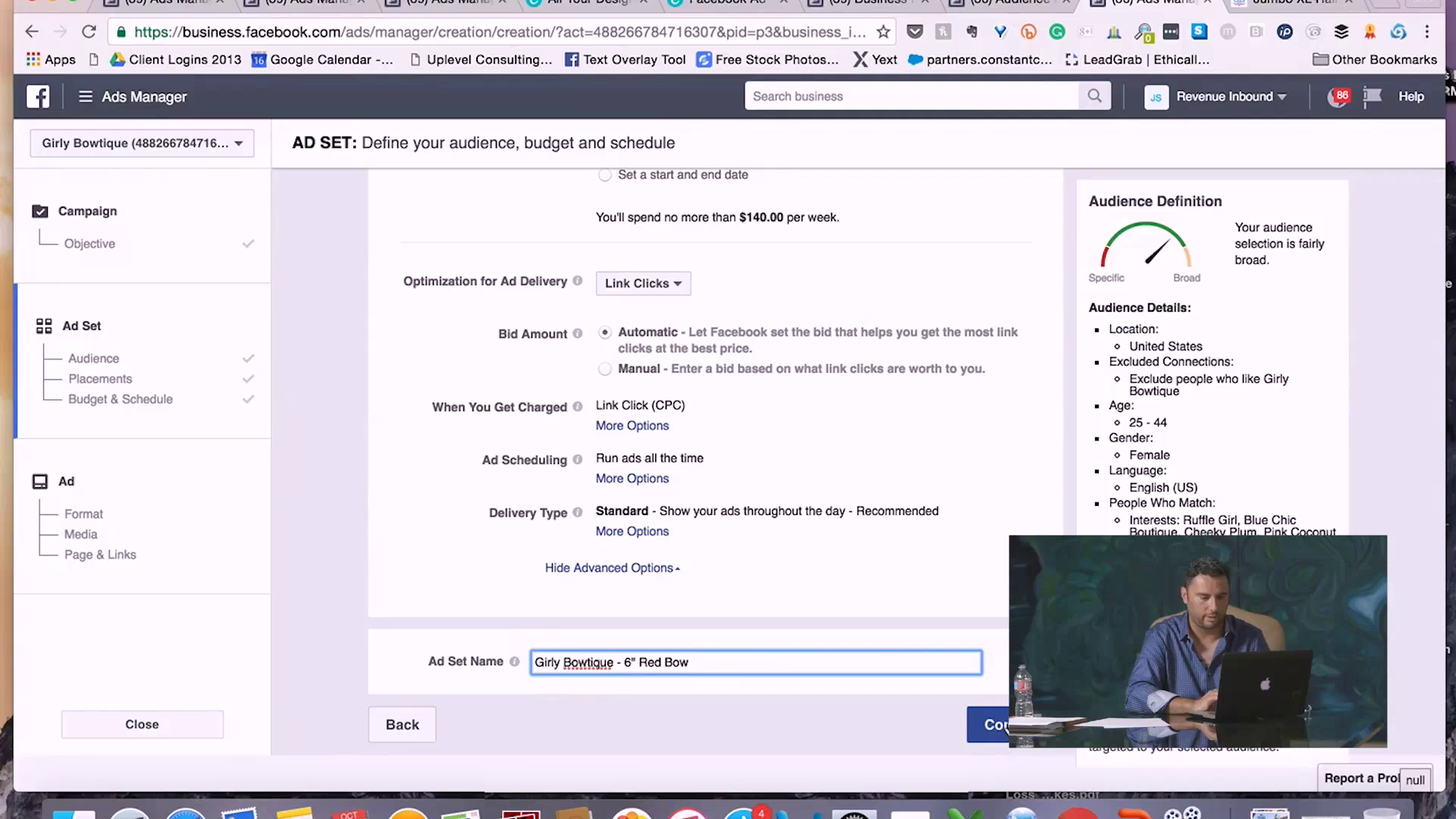Click More Options under Delivery Type
Screen dimensions: 1456x819
click(632, 531)
